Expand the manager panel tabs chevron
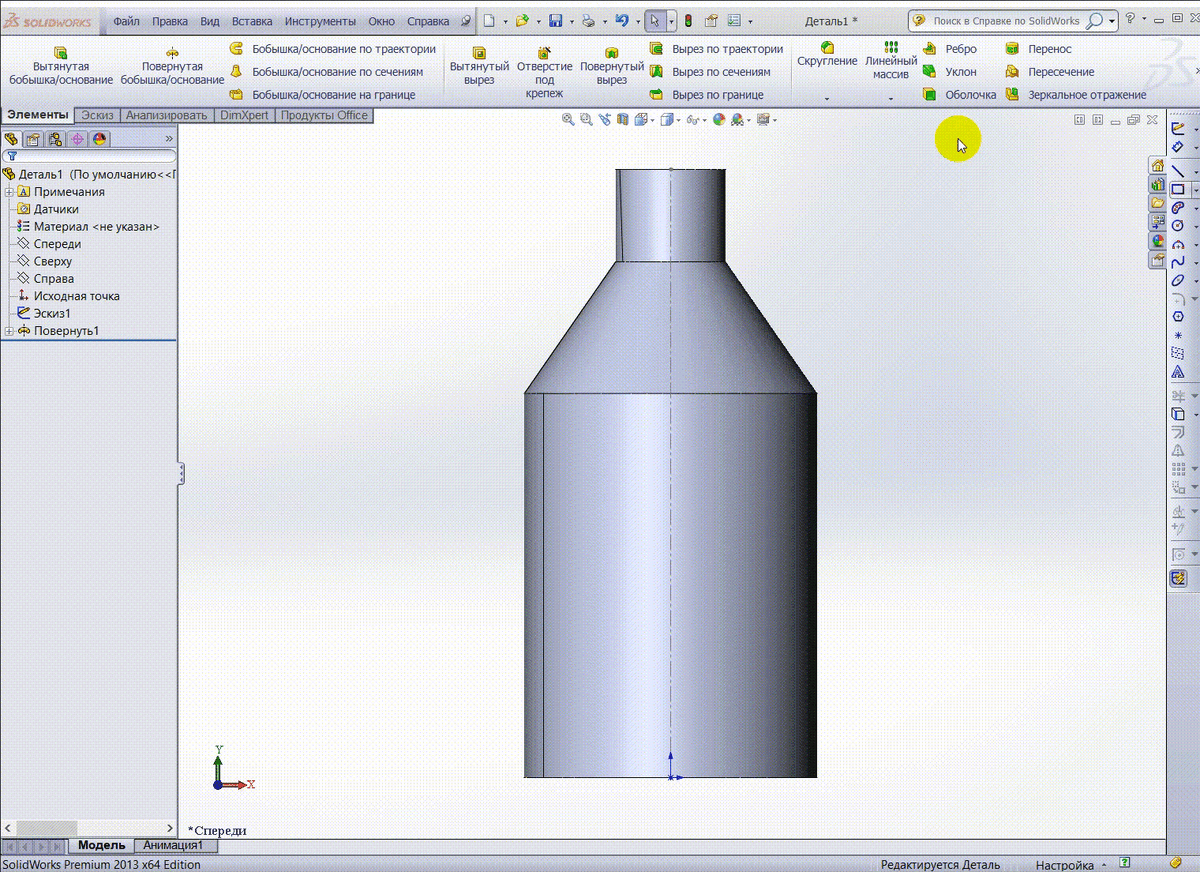The image size is (1200, 872). (x=169, y=139)
